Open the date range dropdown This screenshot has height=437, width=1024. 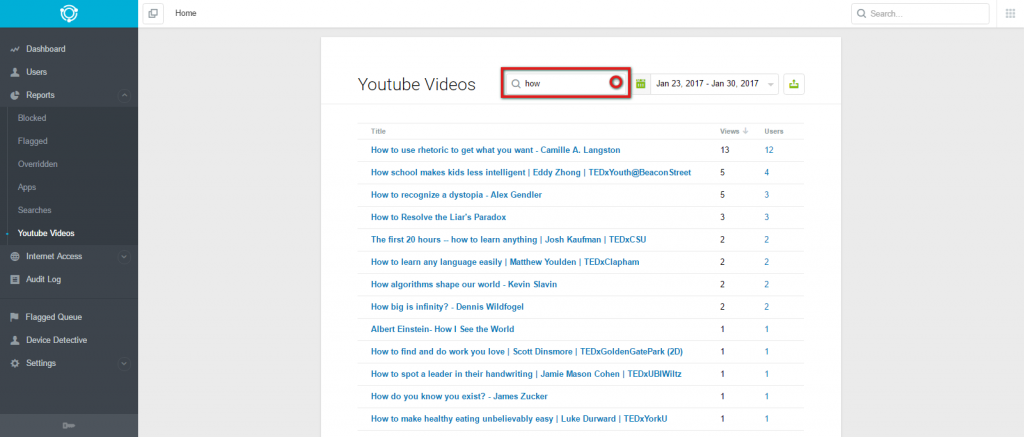714,84
